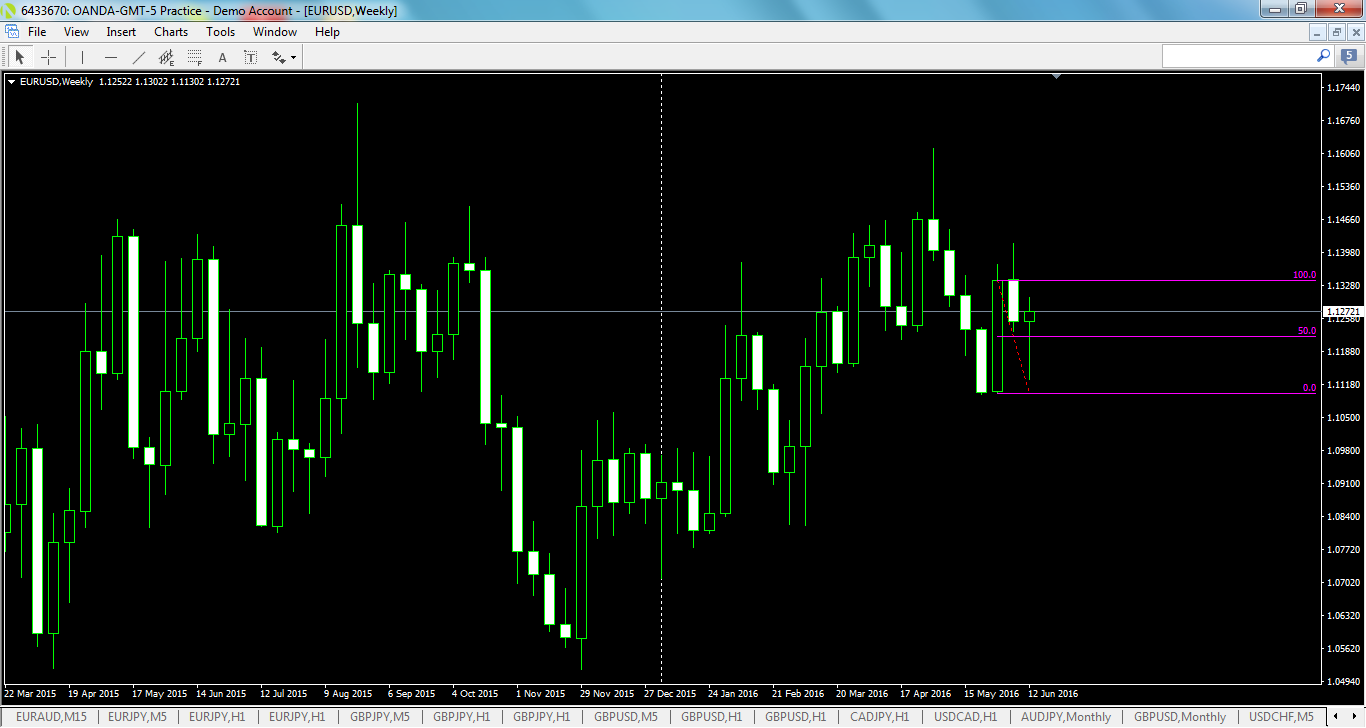This screenshot has height=728, width=1366.
Task: Select the Vertical Line drawing tool
Action: 82,56
